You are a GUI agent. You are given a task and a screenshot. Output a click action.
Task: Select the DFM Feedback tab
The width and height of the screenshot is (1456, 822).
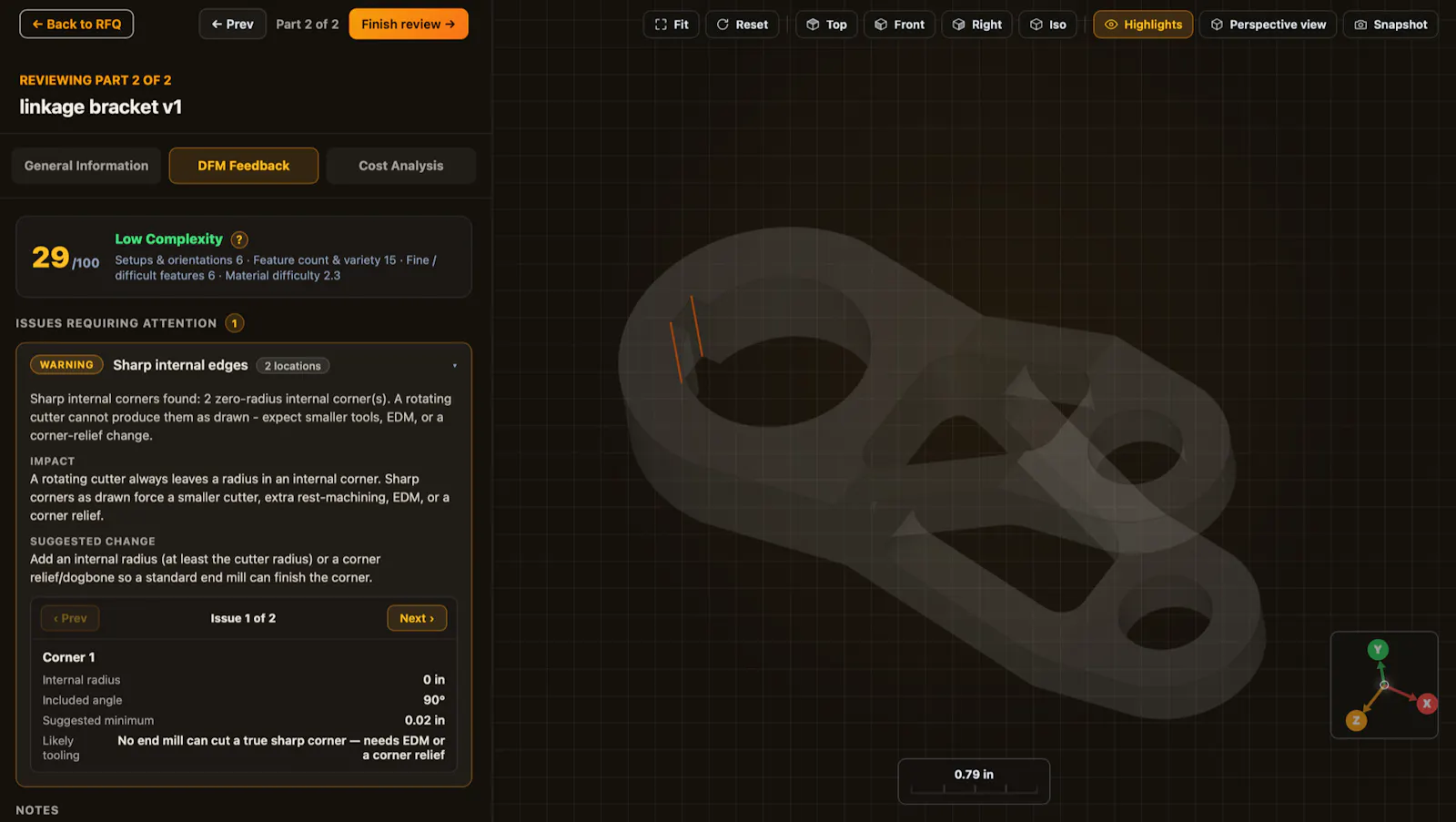(244, 166)
